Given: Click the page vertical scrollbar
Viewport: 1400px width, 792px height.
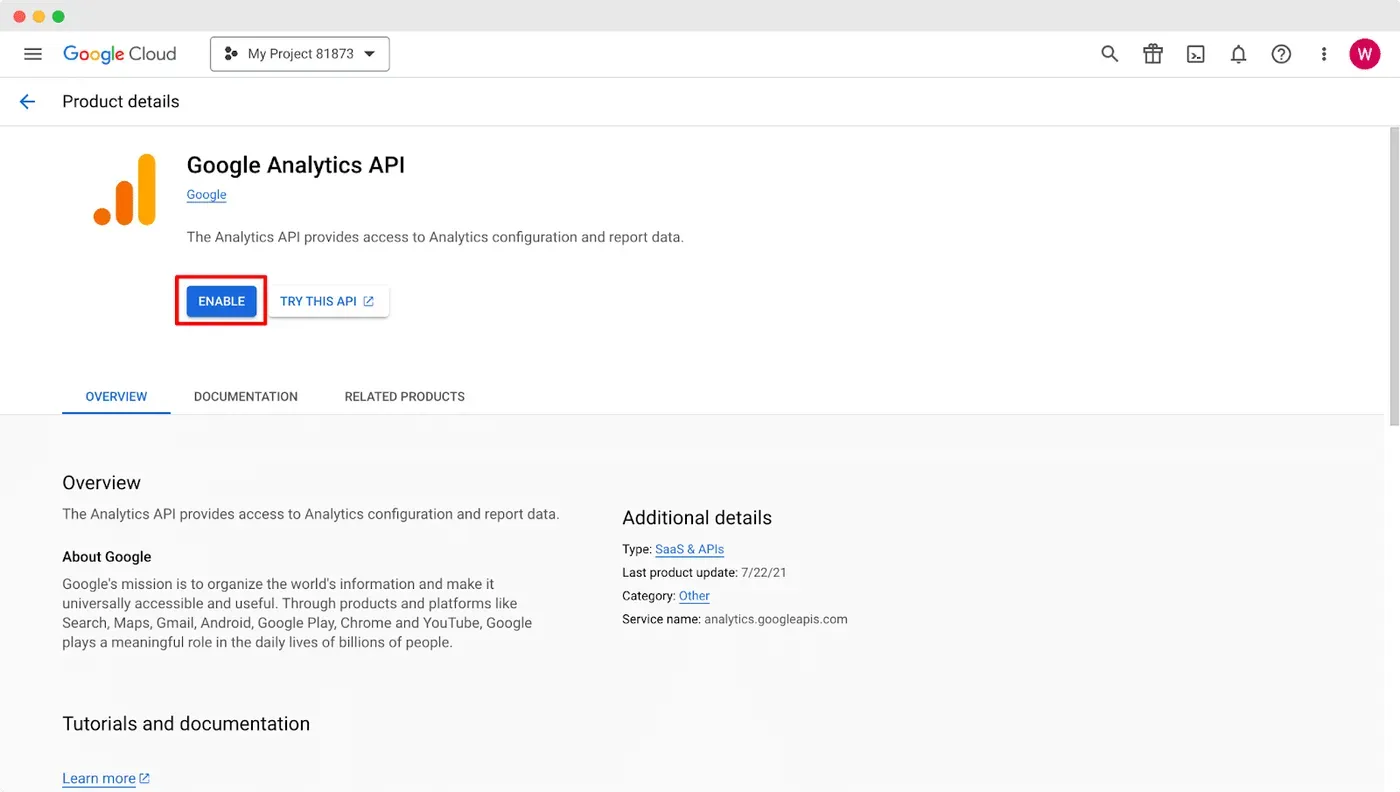Looking at the screenshot, I should pos(1394,275).
